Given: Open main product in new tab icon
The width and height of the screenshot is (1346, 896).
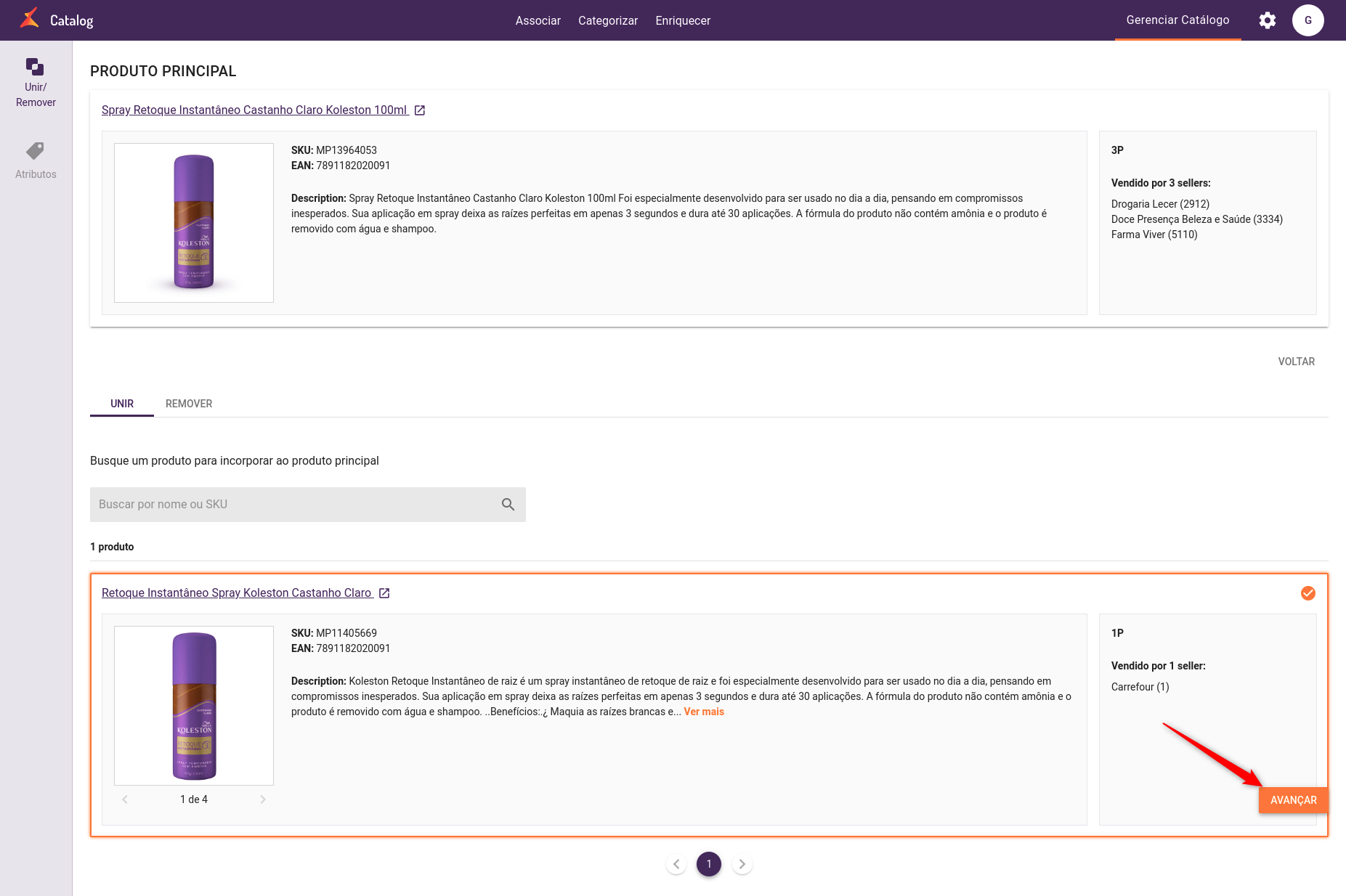Looking at the screenshot, I should coord(420,110).
